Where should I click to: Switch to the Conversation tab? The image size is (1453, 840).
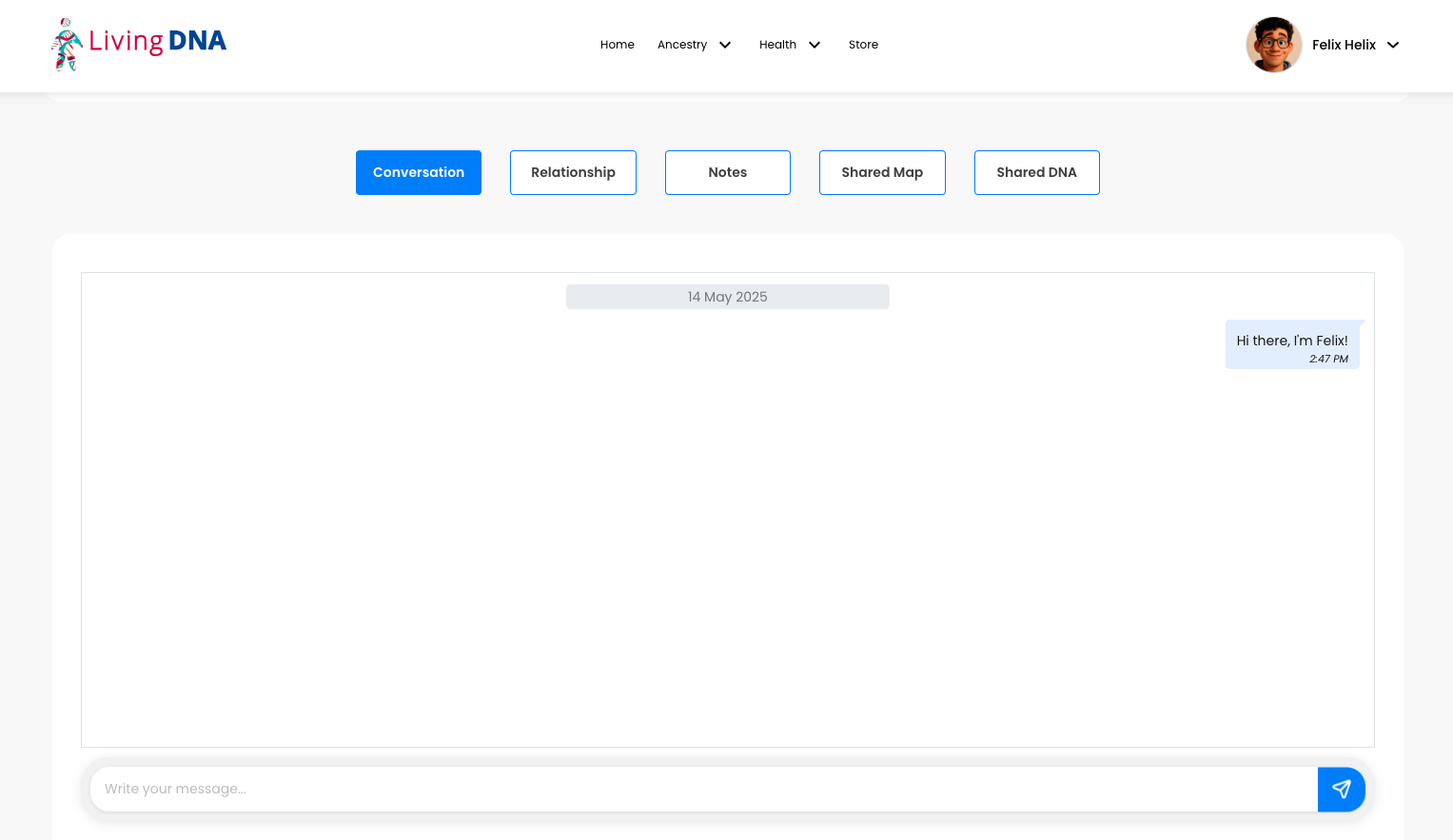(x=419, y=172)
